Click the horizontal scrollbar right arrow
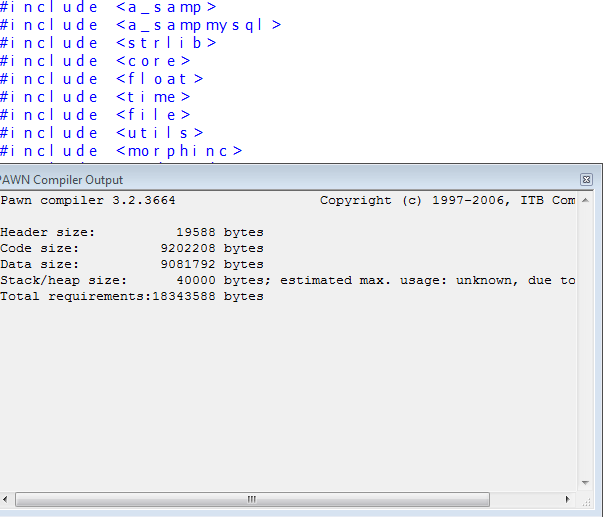Screen dimensions: 608x517 coord(569,498)
